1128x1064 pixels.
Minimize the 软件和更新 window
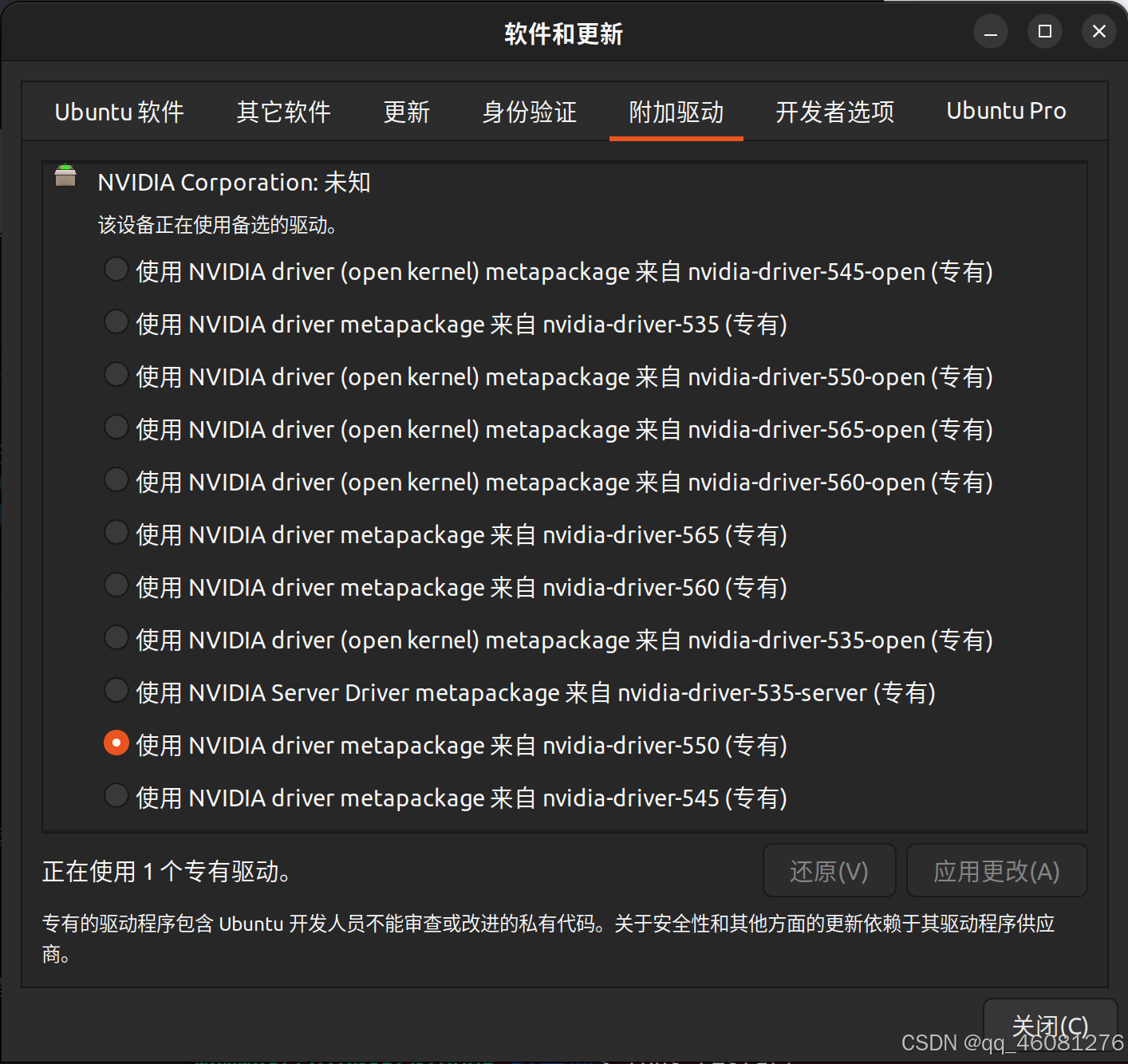pyautogui.click(x=991, y=32)
